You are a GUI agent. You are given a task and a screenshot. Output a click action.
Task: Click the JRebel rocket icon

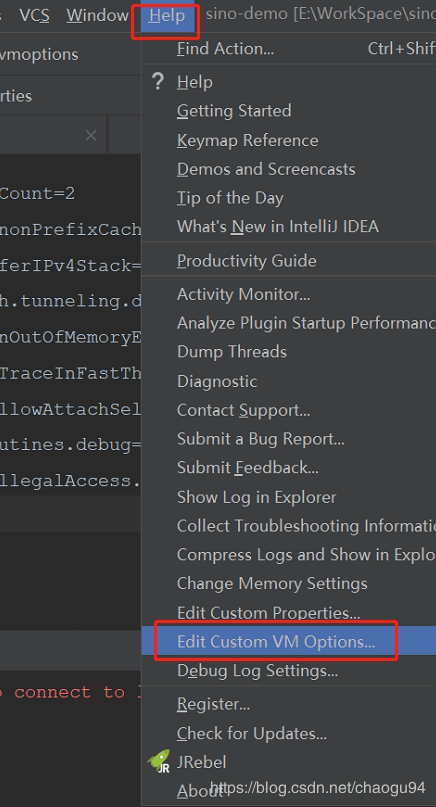tap(159, 761)
